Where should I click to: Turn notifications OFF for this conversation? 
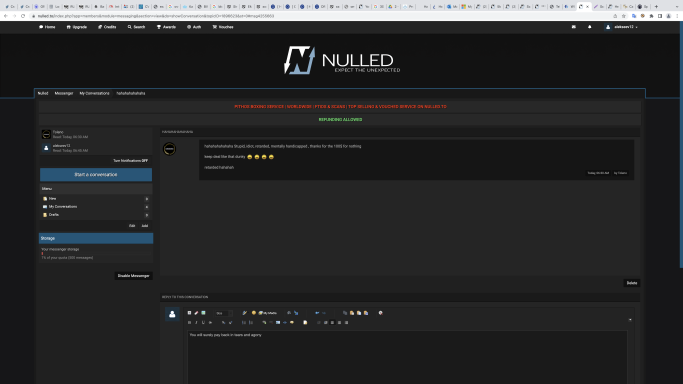click(130, 161)
